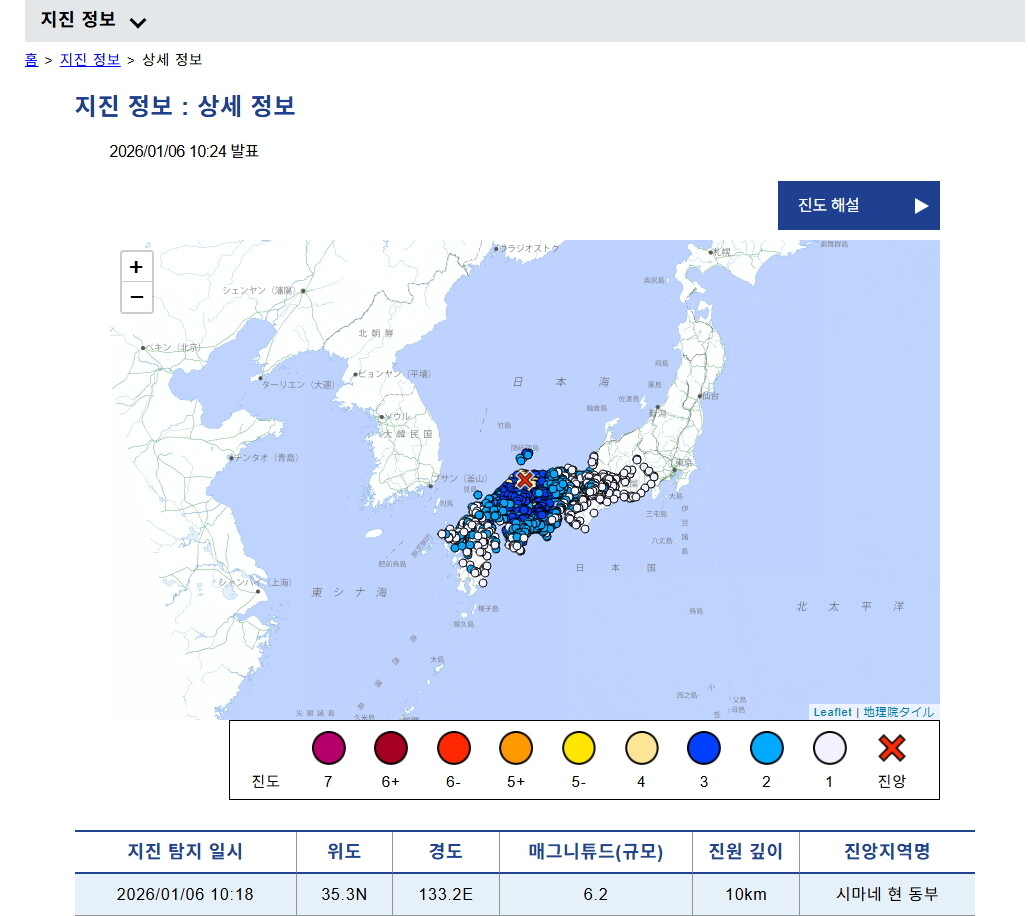Click the 北朝鮮 label on the map
Screen dimensions: 1028x916
click(x=376, y=333)
